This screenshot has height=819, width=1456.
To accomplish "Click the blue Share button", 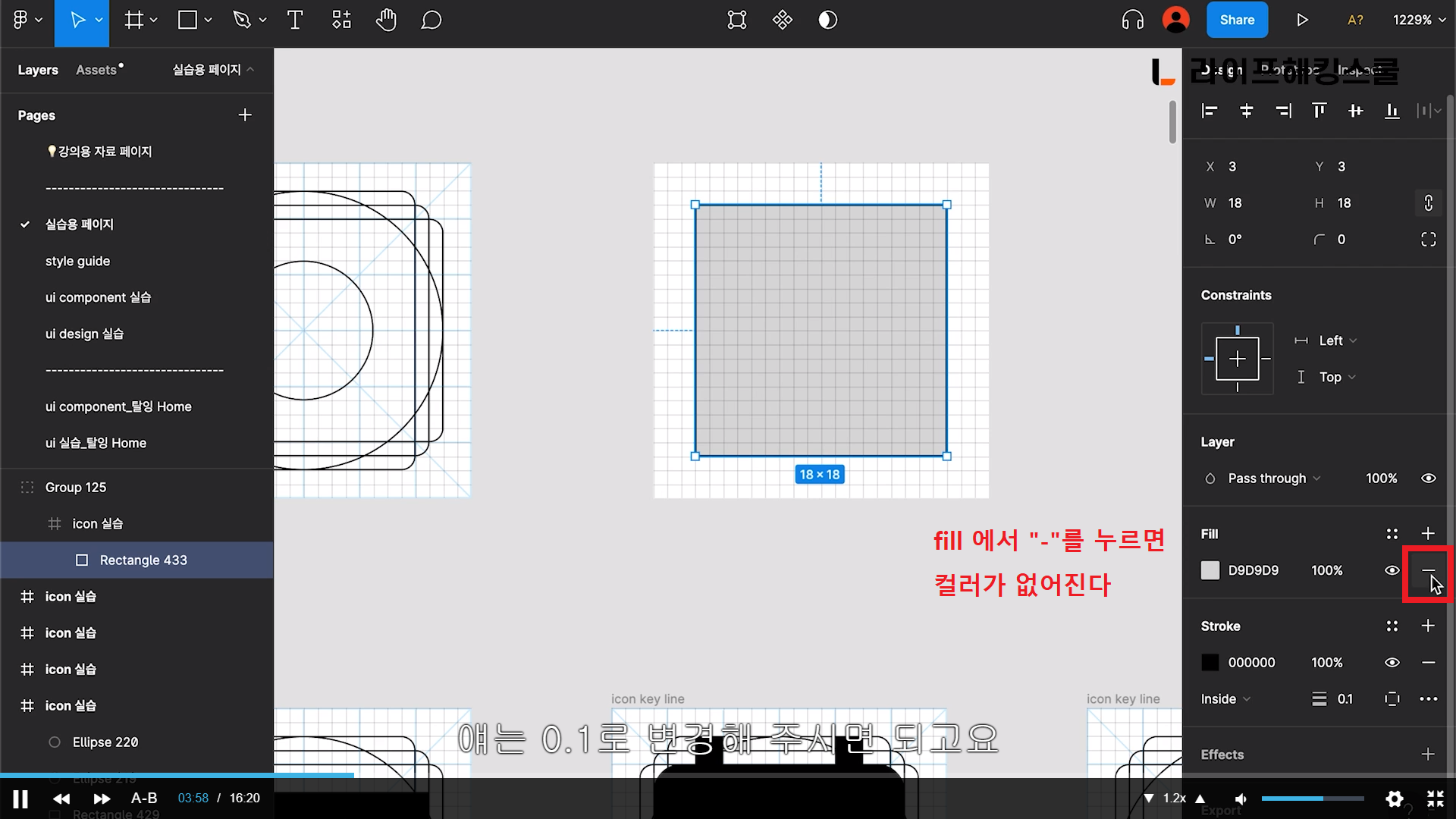I will click(1236, 20).
